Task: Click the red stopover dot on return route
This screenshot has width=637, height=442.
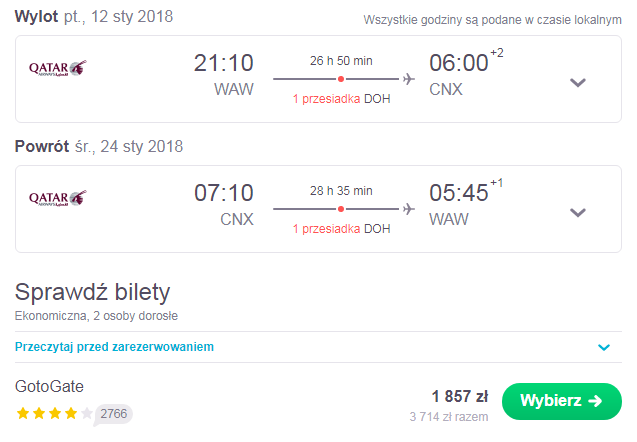Action: 341,209
